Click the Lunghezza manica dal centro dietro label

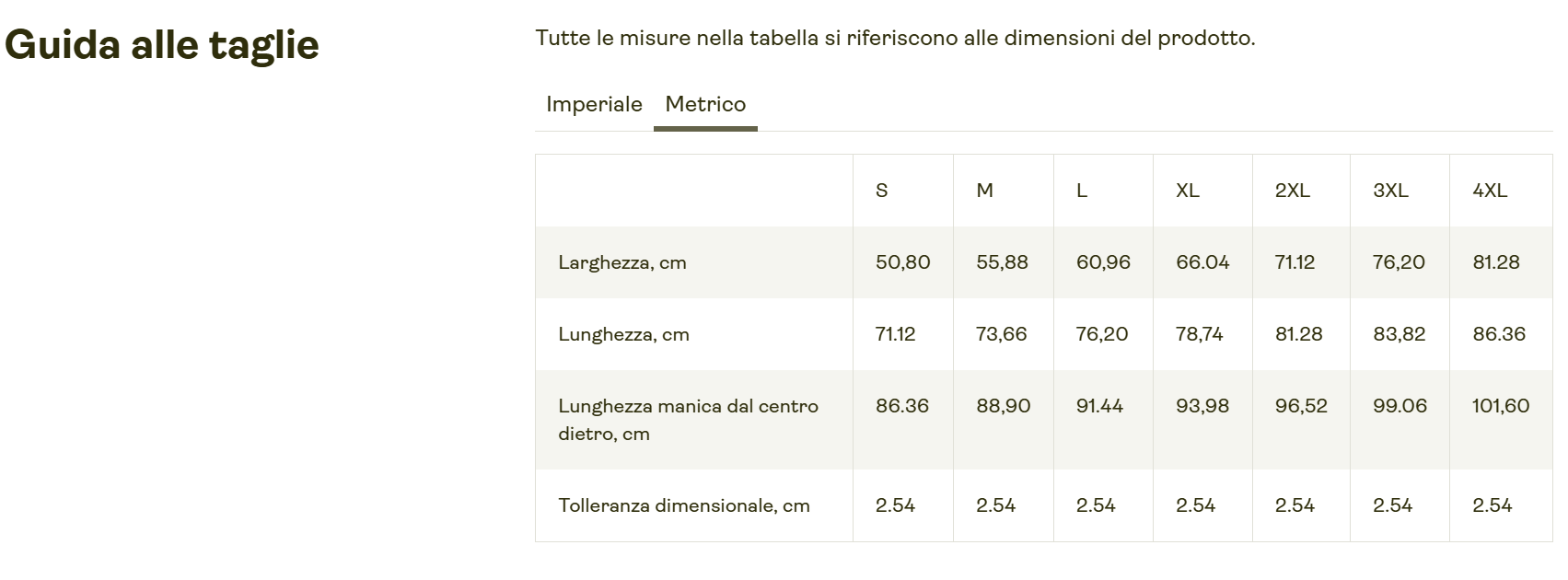tap(688, 419)
